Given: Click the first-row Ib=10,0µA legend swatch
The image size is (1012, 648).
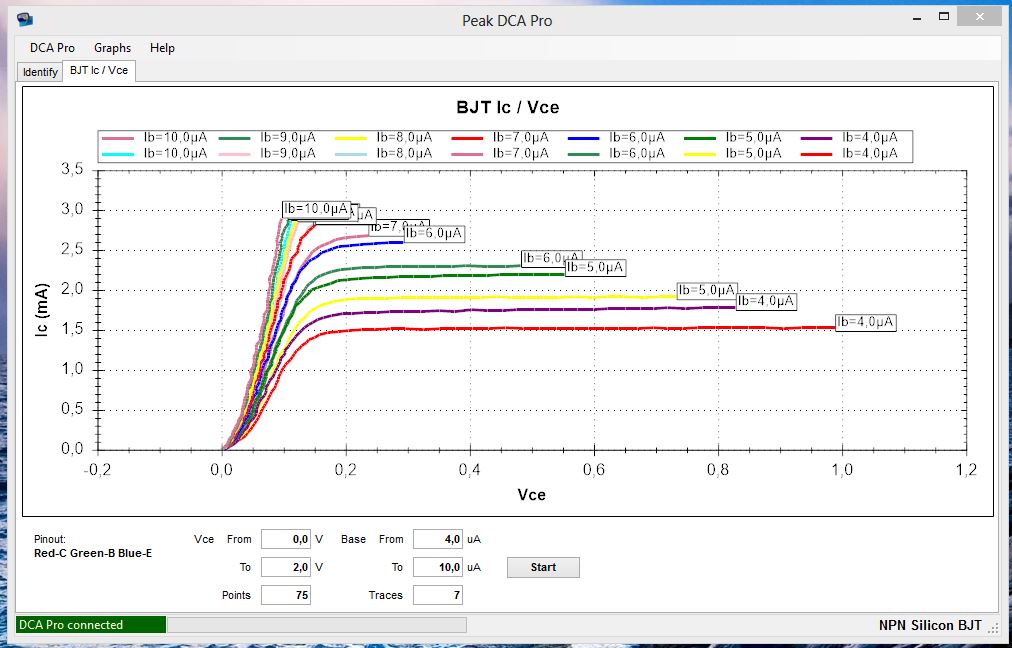Looking at the screenshot, I should tap(117, 137).
